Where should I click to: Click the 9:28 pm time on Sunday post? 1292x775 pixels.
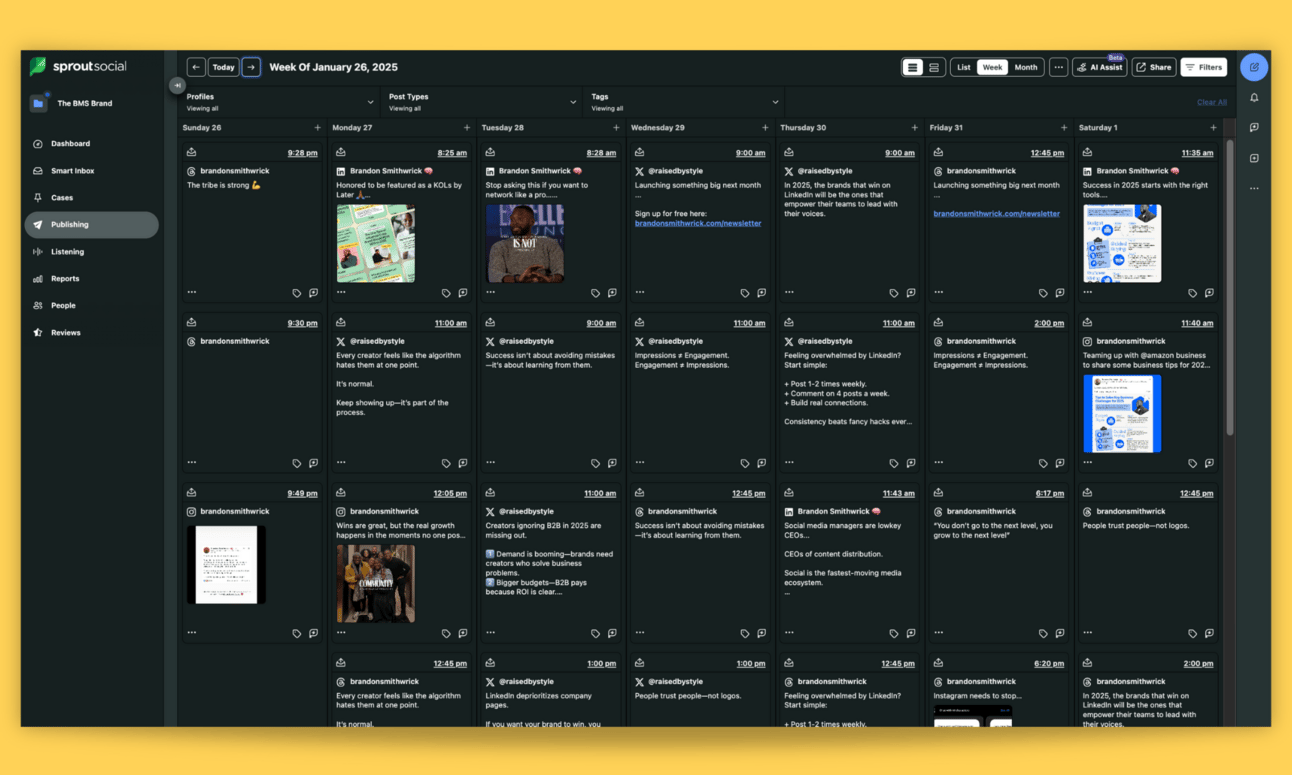[x=302, y=153]
